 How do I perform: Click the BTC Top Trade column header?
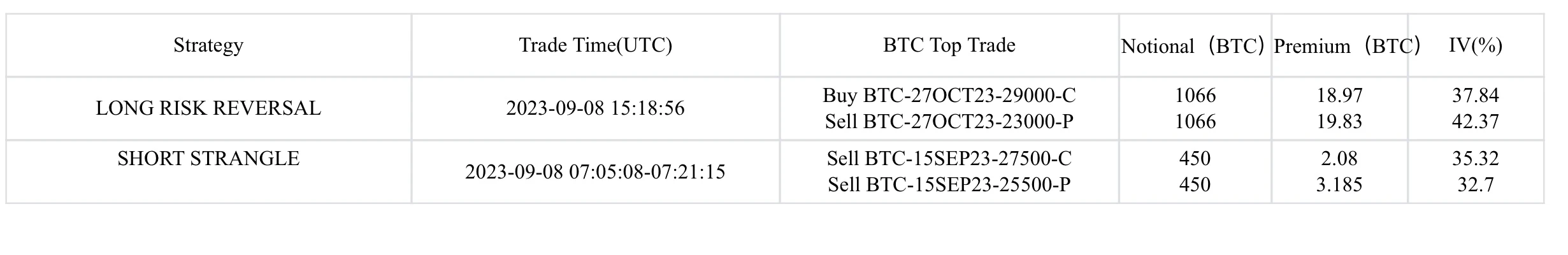tap(949, 45)
